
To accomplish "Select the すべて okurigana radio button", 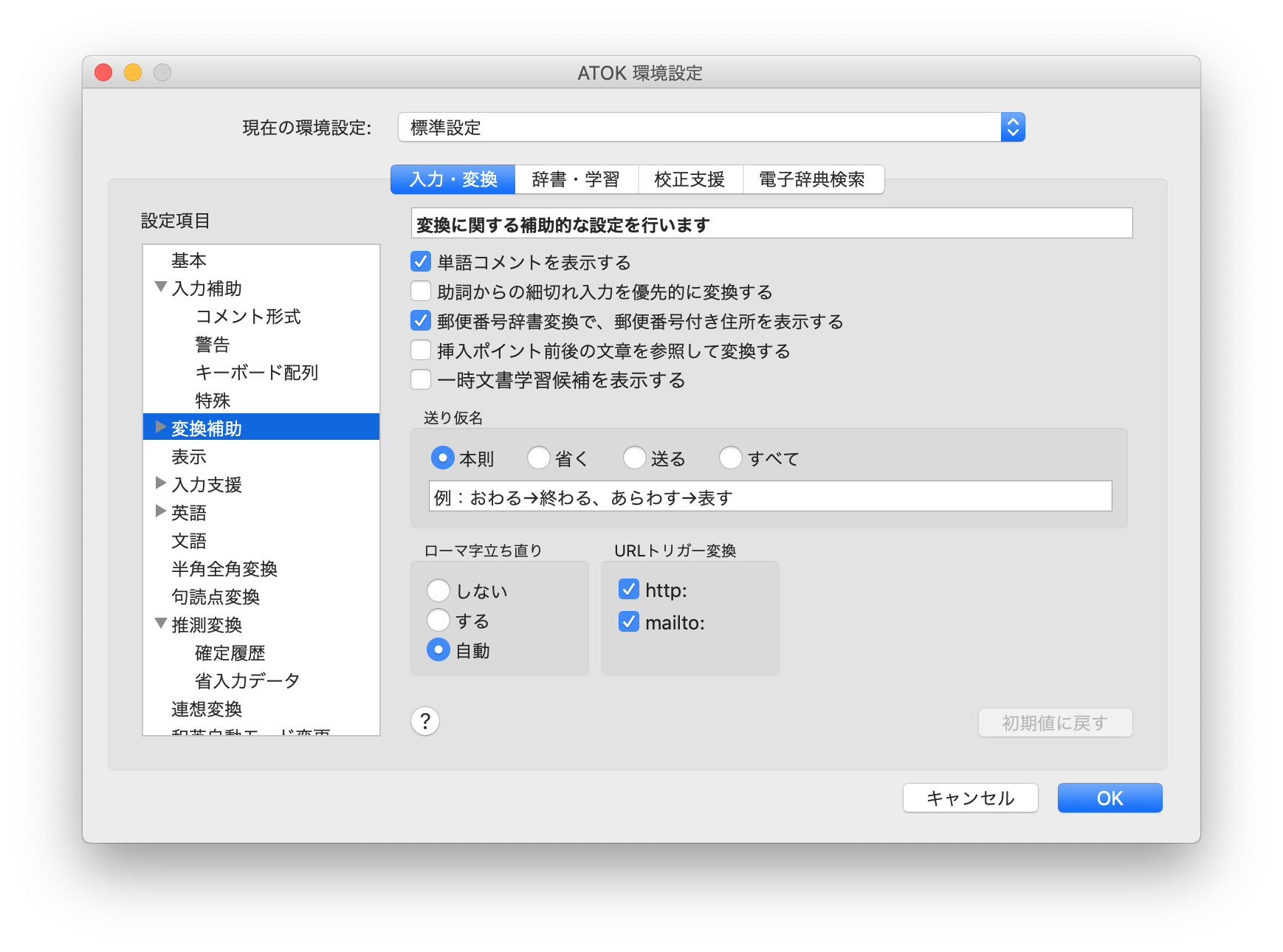I will tap(730, 458).
